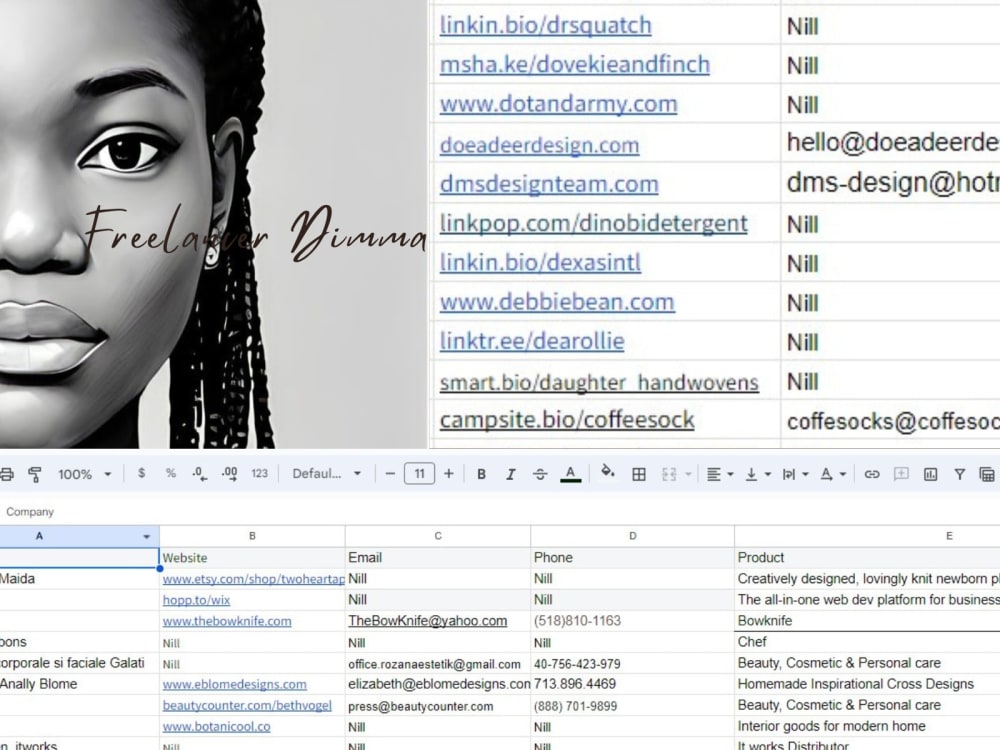Select the Email header cell

[x=438, y=557]
